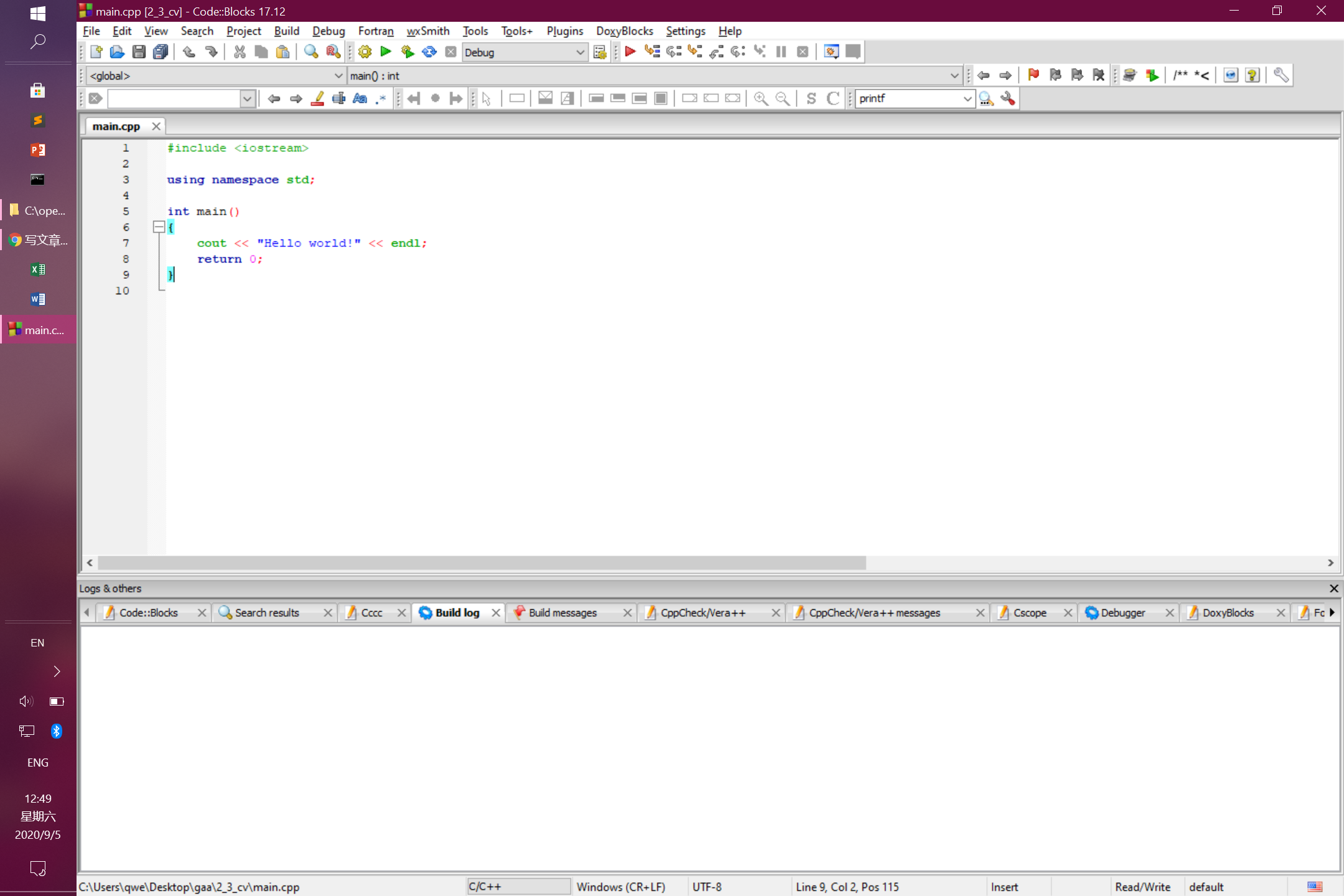
Task: Expand the <global> scope dropdown
Action: (338, 76)
